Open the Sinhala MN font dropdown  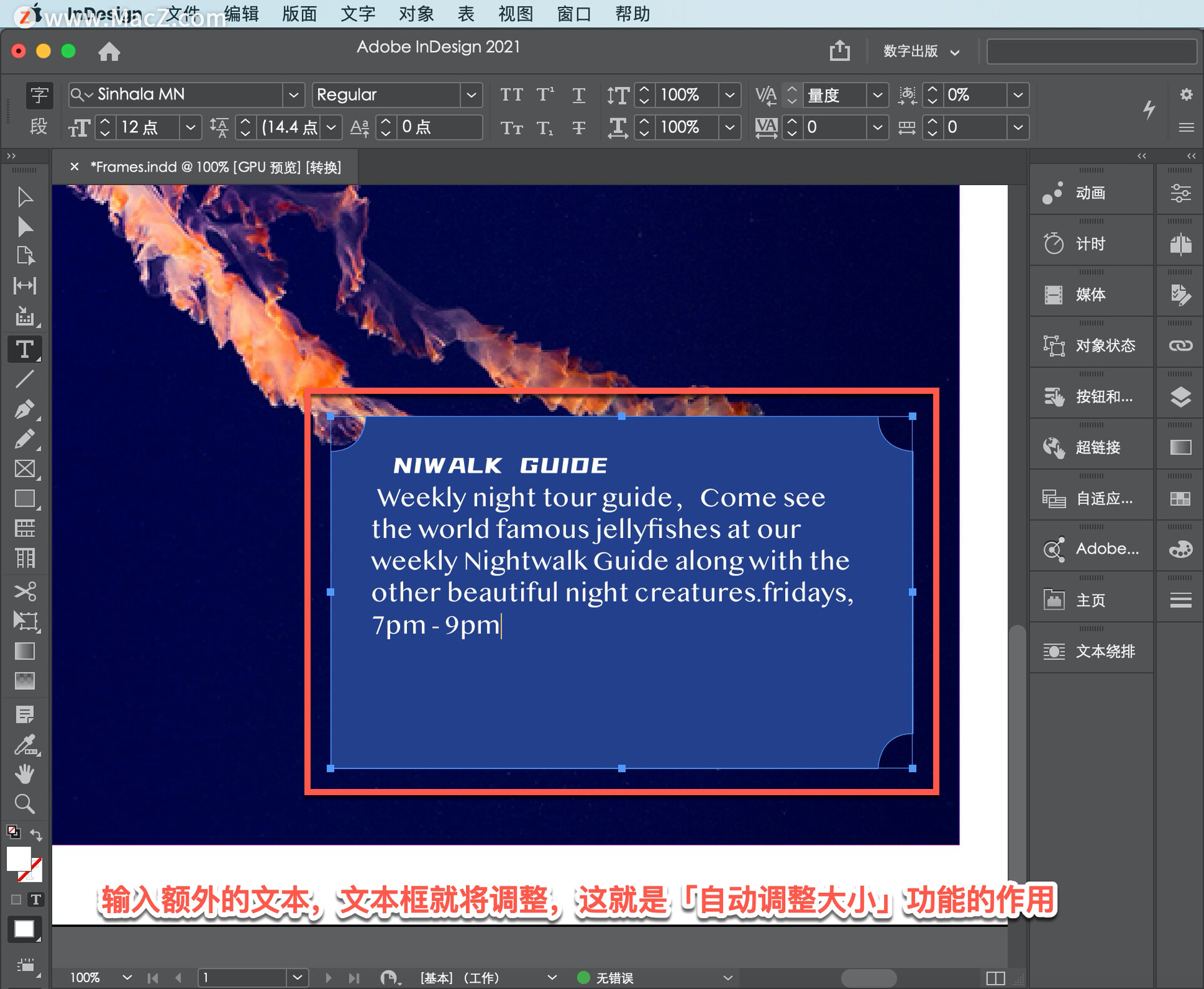[x=293, y=95]
